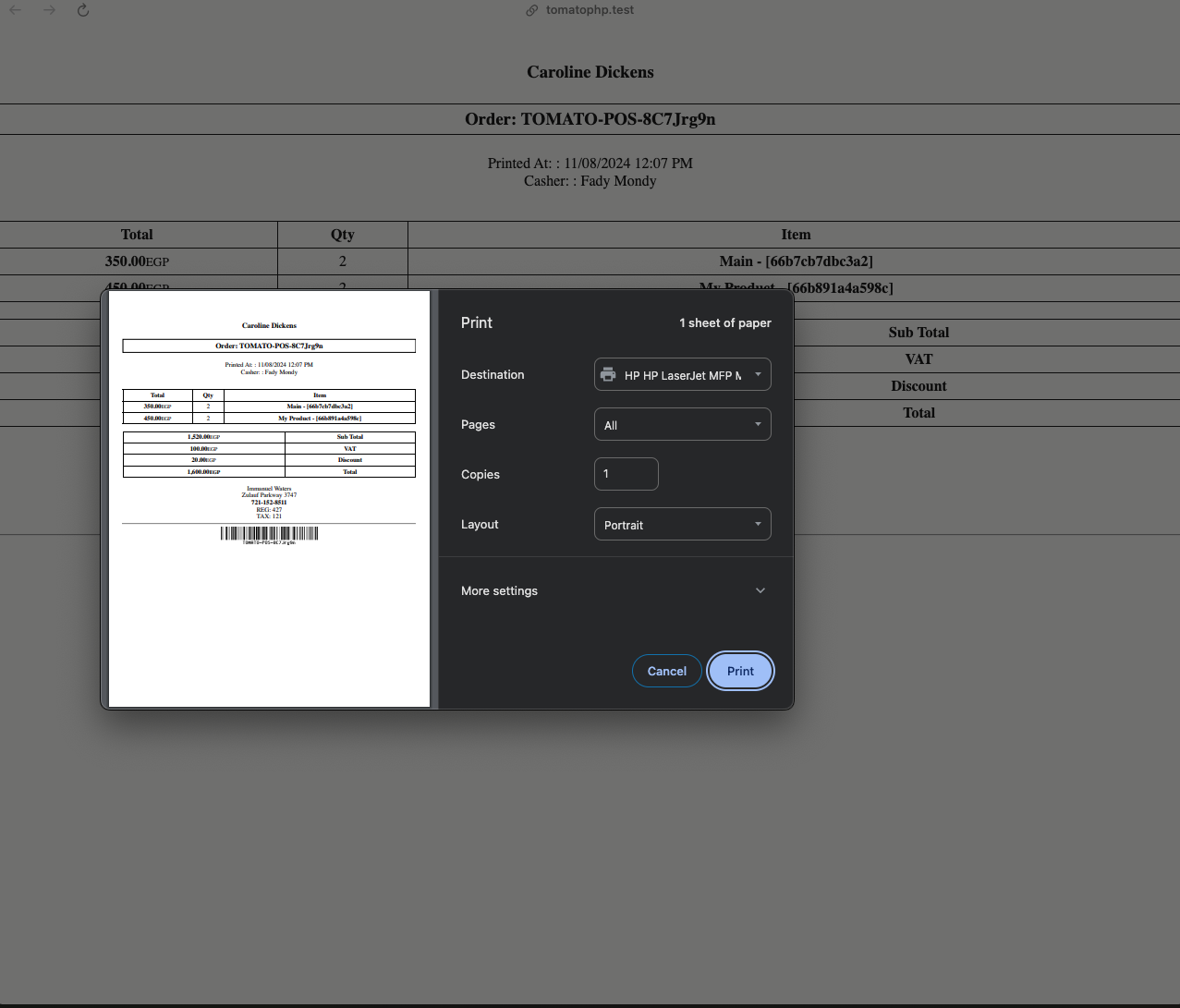Click the 'Print' dialog title

click(477, 322)
